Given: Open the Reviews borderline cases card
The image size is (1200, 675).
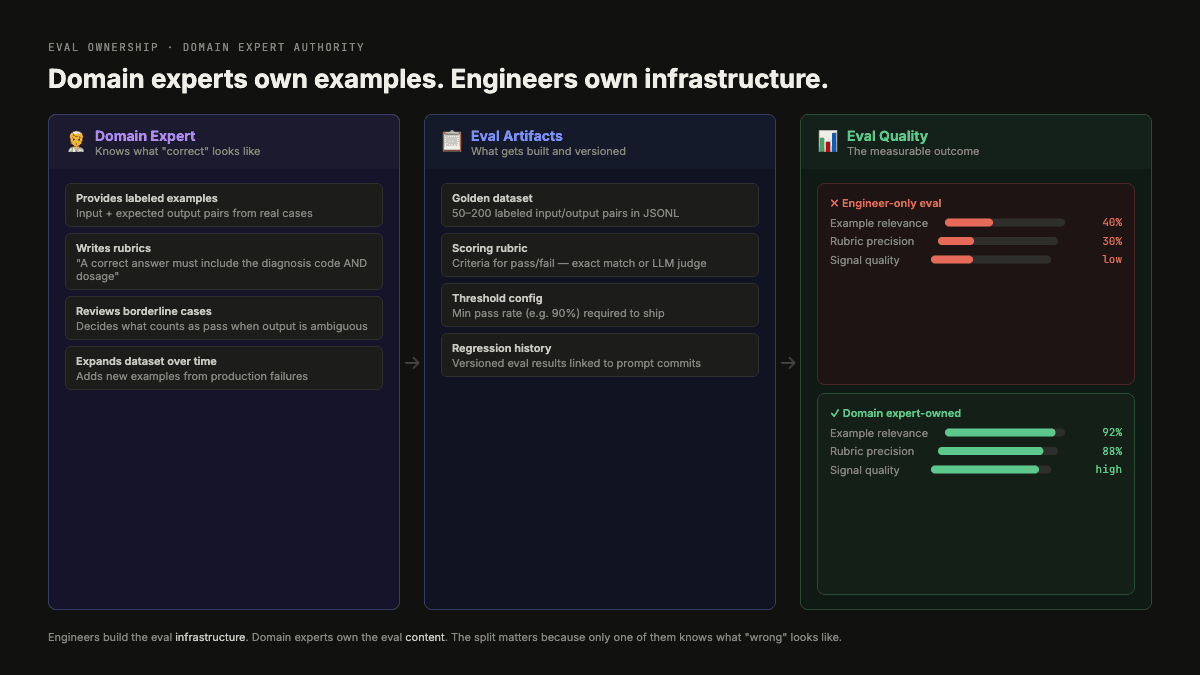Looking at the screenshot, I should (x=224, y=318).
